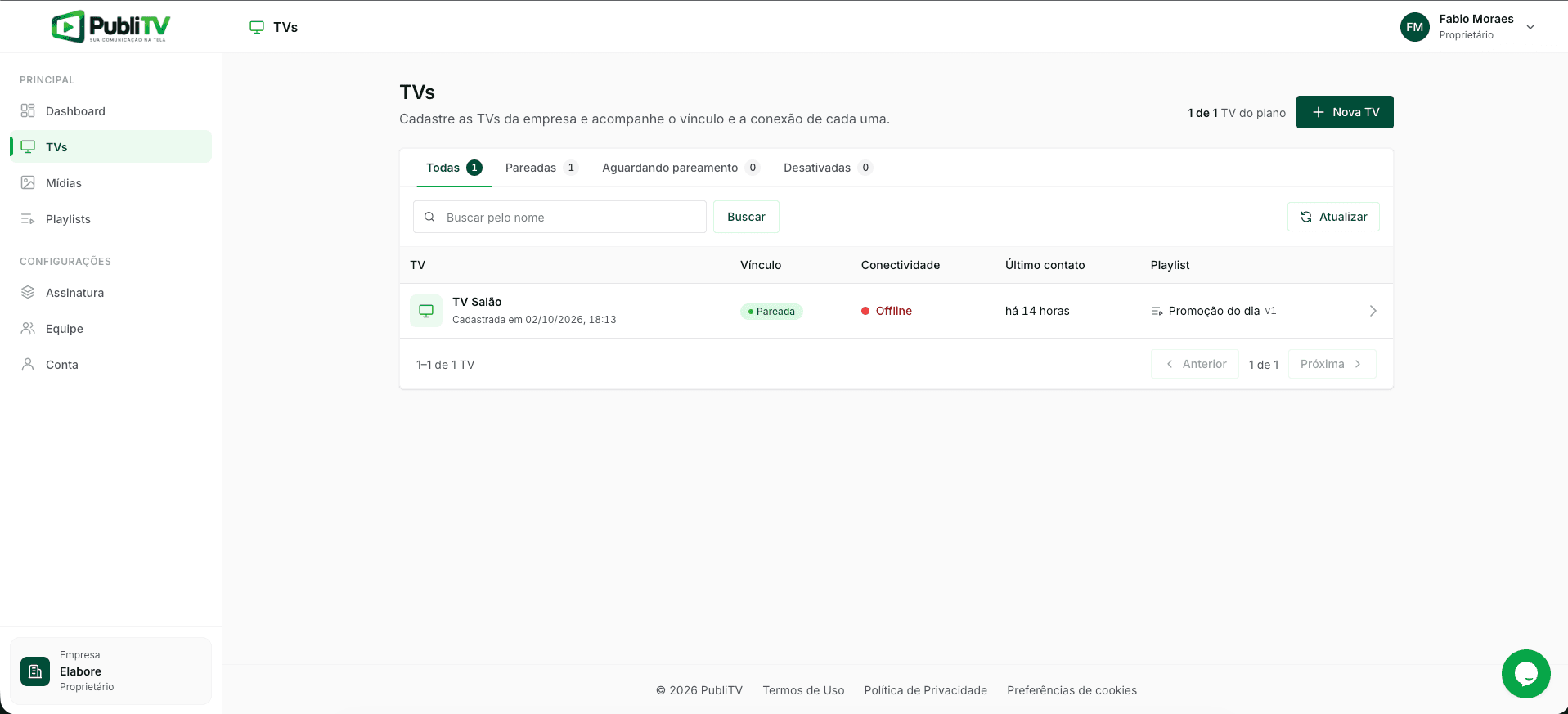Click the monitor icon in the header breadcrumb

pyautogui.click(x=257, y=27)
